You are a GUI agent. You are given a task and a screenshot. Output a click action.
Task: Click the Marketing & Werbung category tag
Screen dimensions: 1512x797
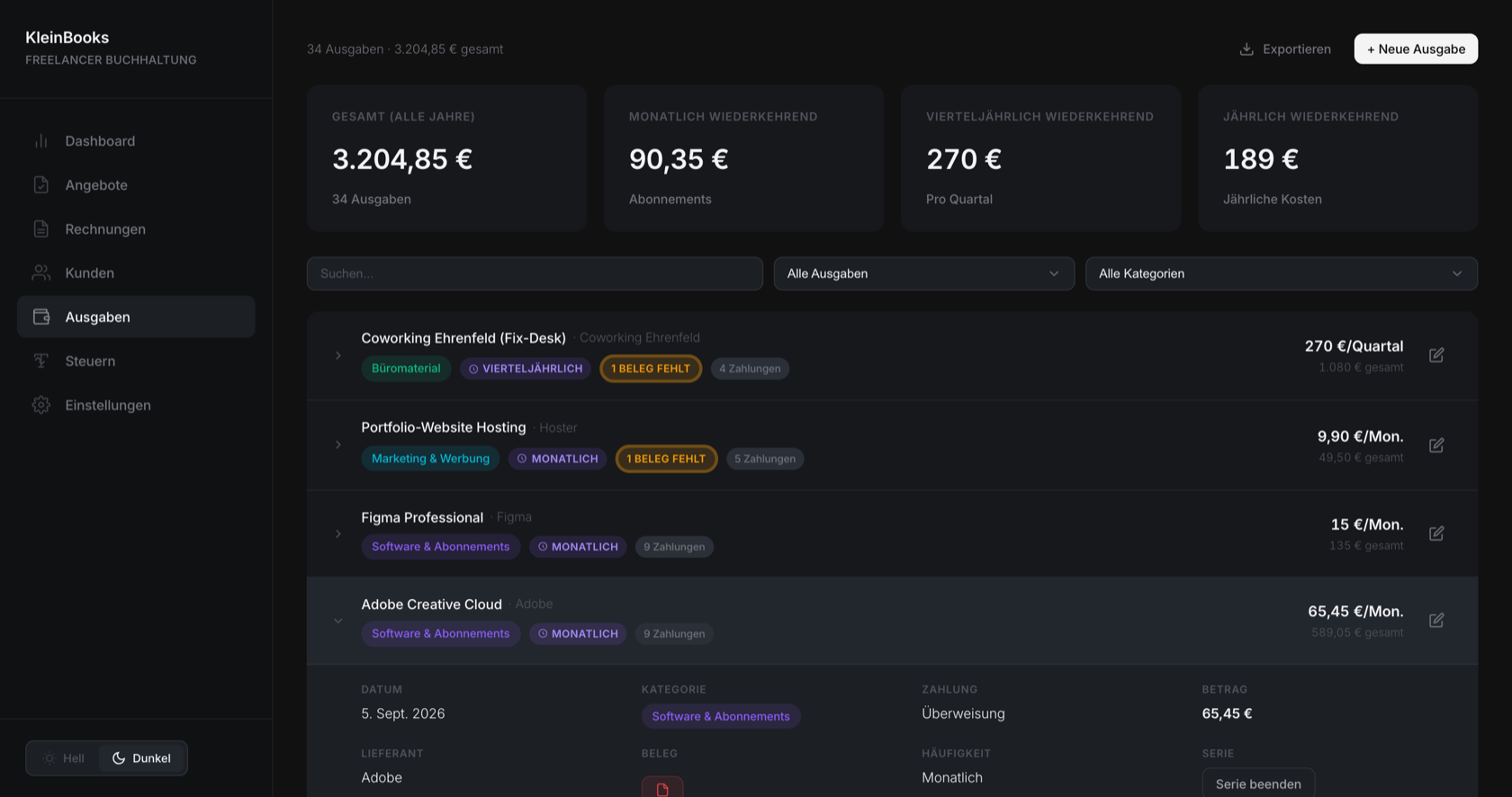click(x=430, y=459)
